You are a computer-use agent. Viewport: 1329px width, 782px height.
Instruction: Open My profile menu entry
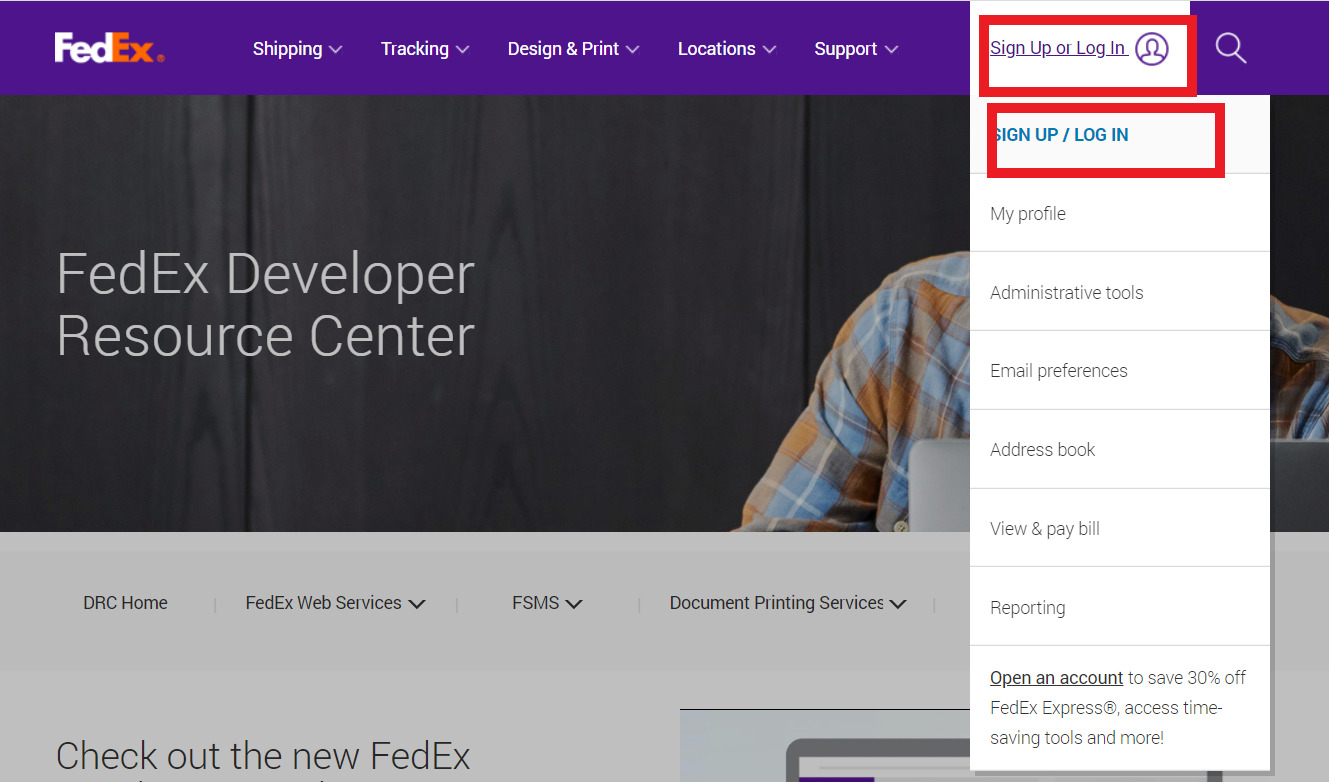point(1120,213)
